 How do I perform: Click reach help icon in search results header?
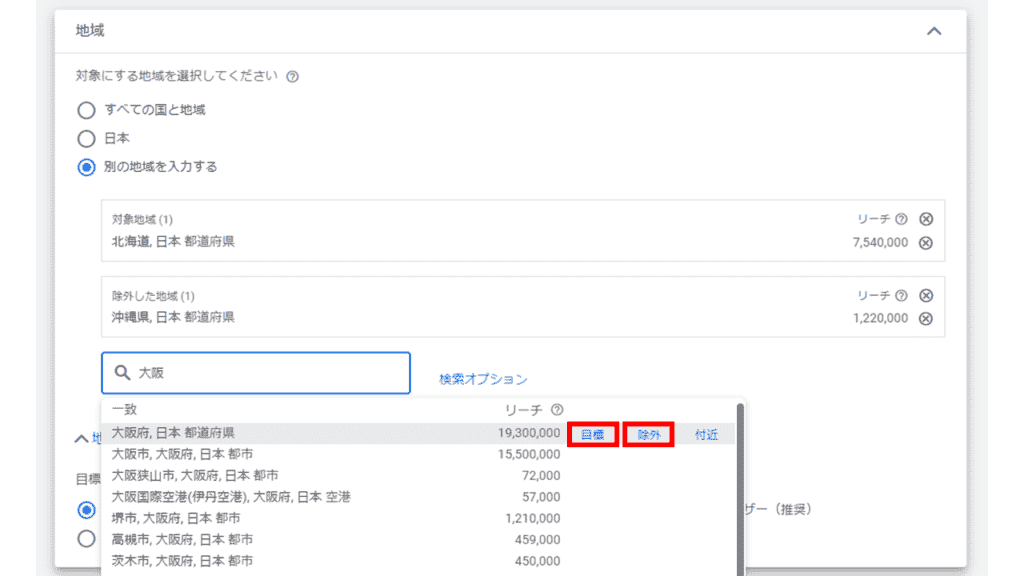(557, 410)
